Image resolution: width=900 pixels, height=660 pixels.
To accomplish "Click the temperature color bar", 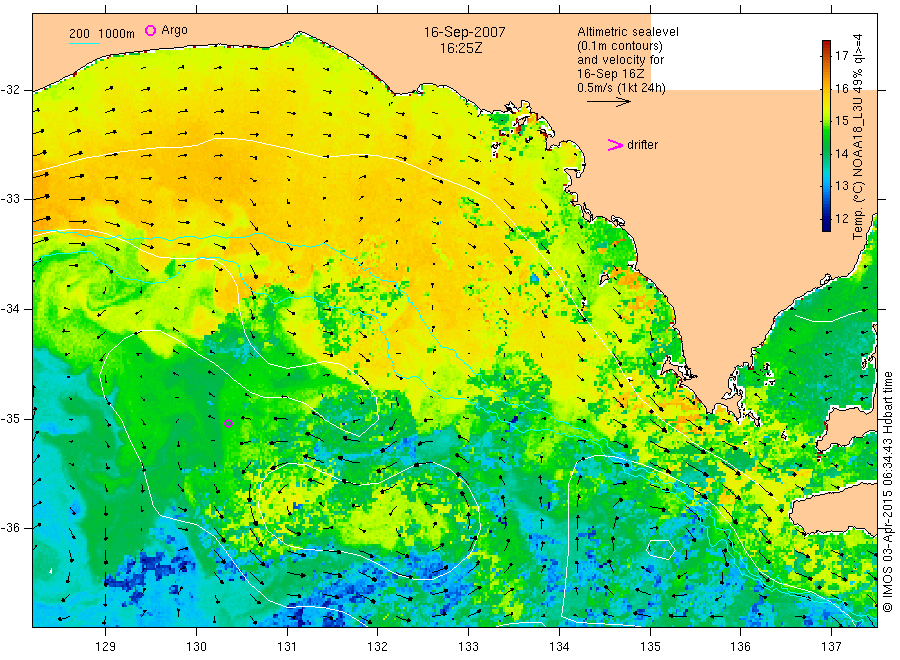I will pyautogui.click(x=826, y=136).
